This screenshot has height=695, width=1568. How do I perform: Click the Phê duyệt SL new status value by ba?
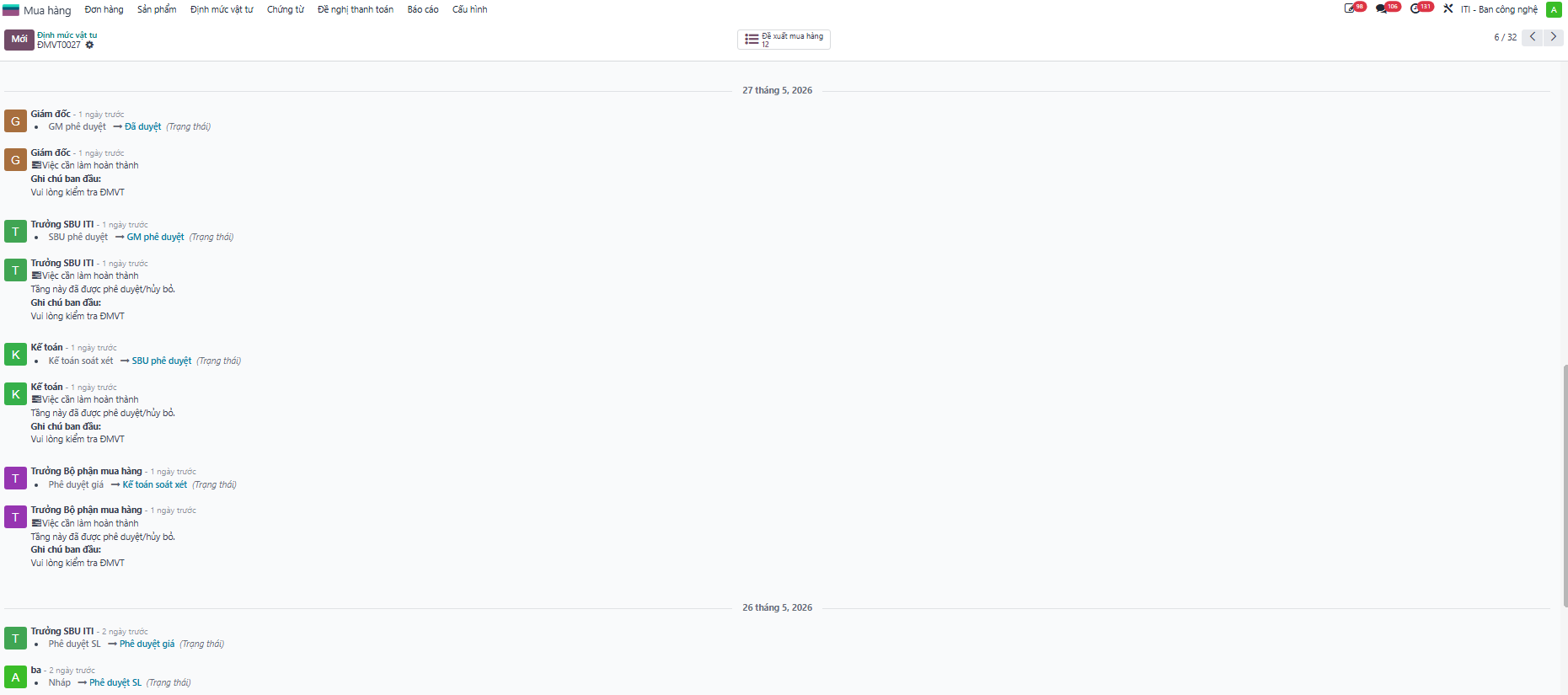tap(115, 682)
